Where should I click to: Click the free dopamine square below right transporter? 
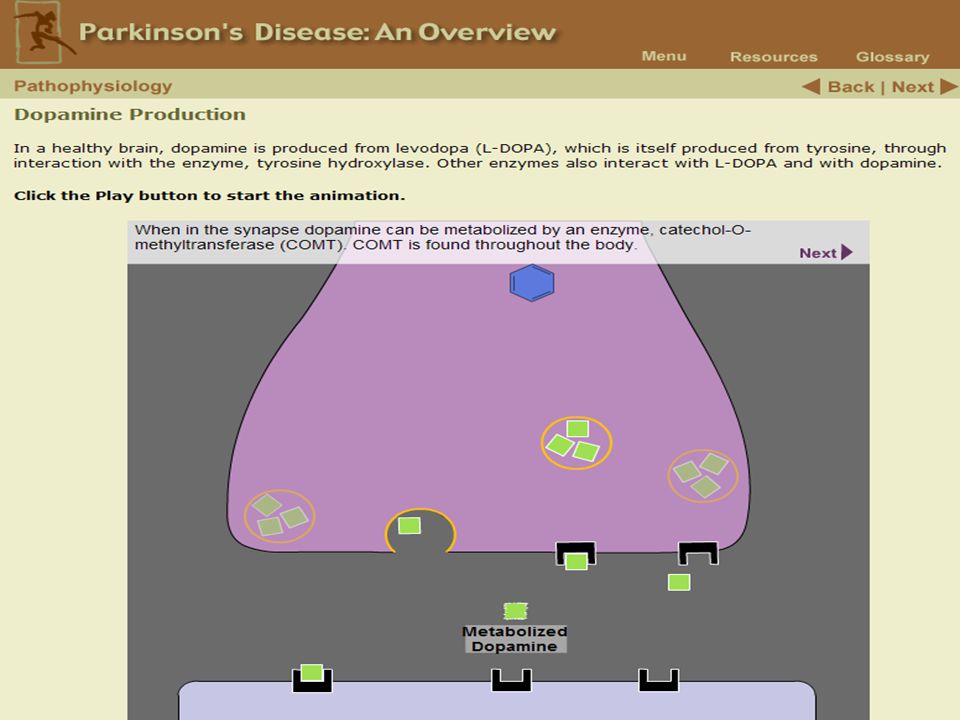click(679, 582)
